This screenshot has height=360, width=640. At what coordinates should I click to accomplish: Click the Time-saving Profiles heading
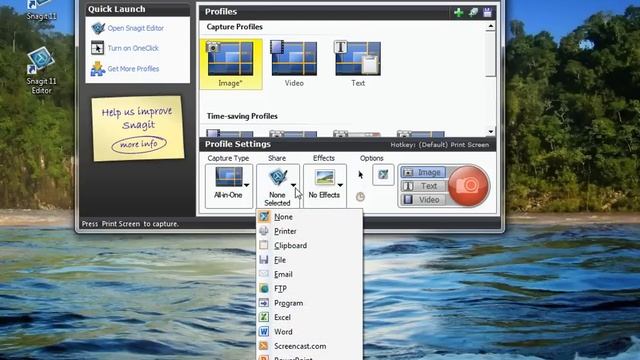click(x=242, y=116)
